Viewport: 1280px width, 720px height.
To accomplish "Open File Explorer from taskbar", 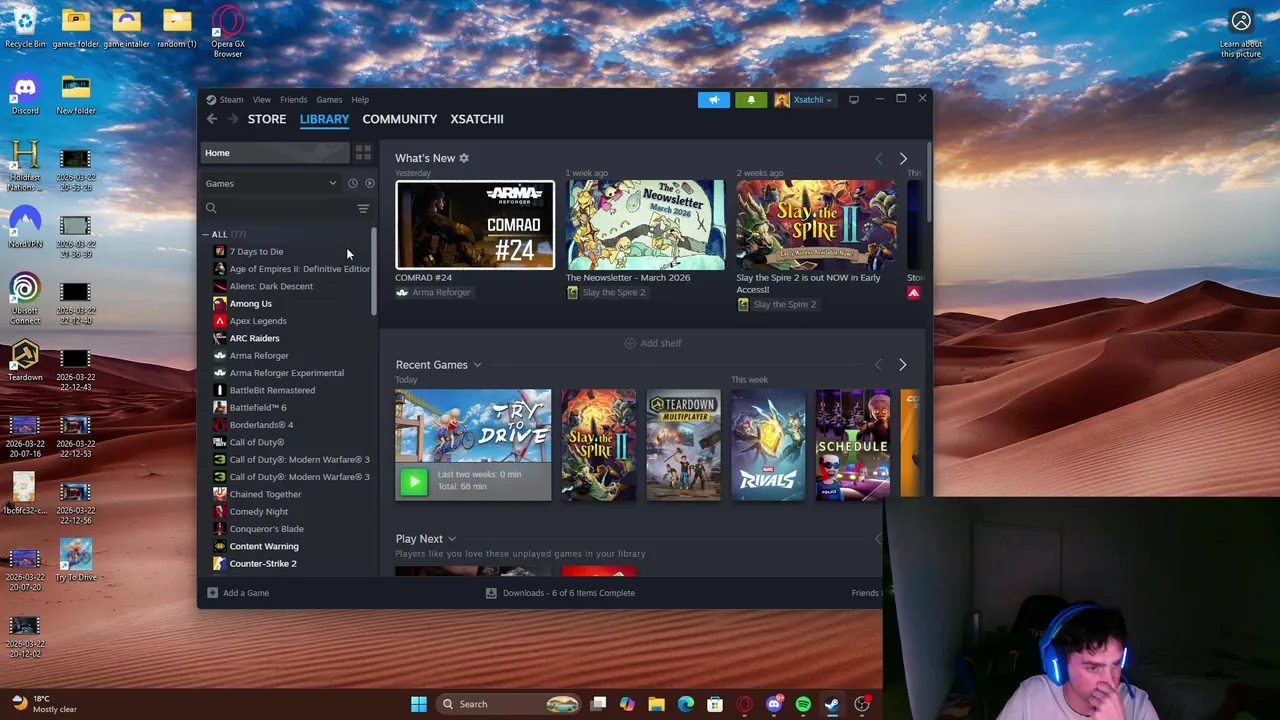I will click(x=656, y=704).
